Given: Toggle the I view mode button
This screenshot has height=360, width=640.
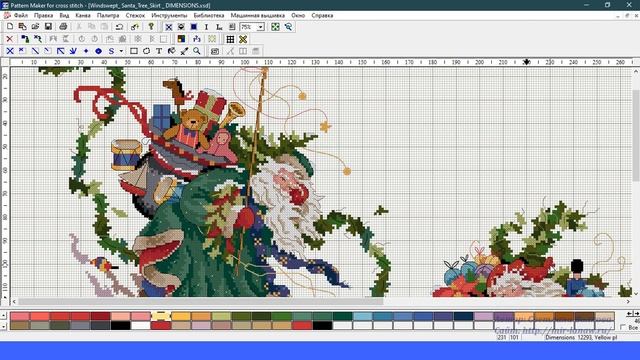Looking at the screenshot, I should (207, 27).
